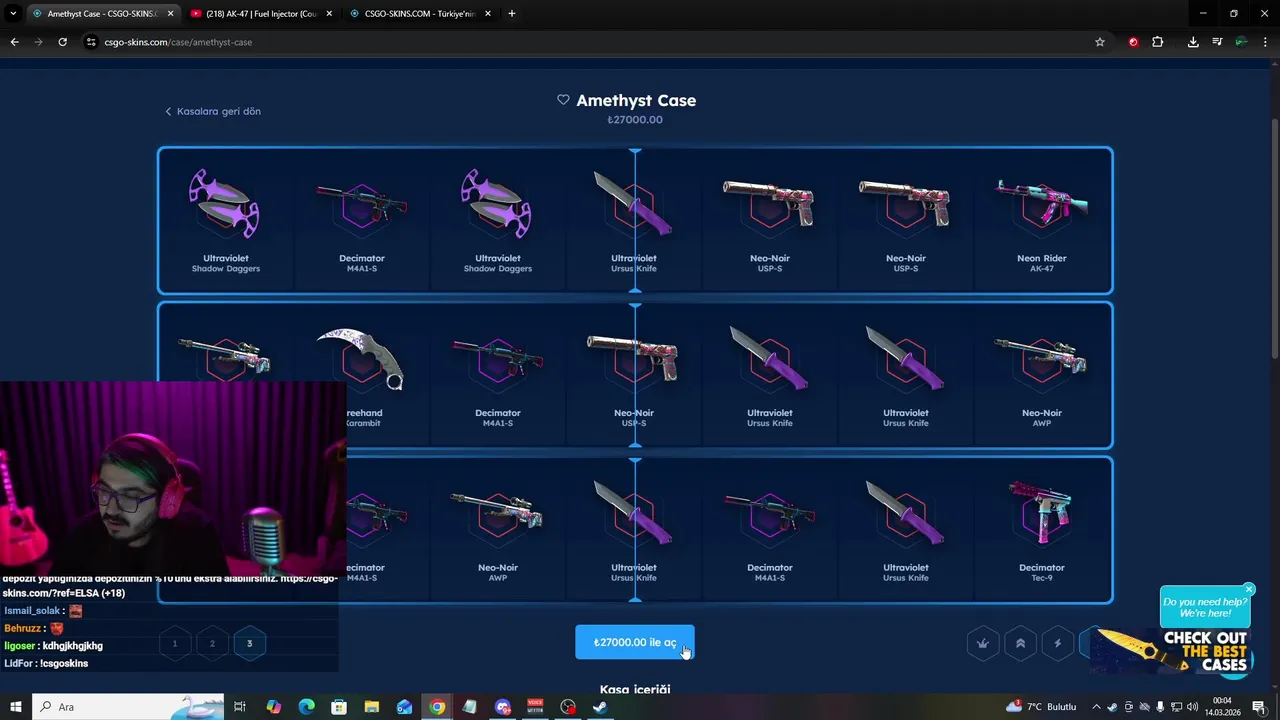Click the Chrome taskbar icon
Screen dimensions: 1280x720
437,707
